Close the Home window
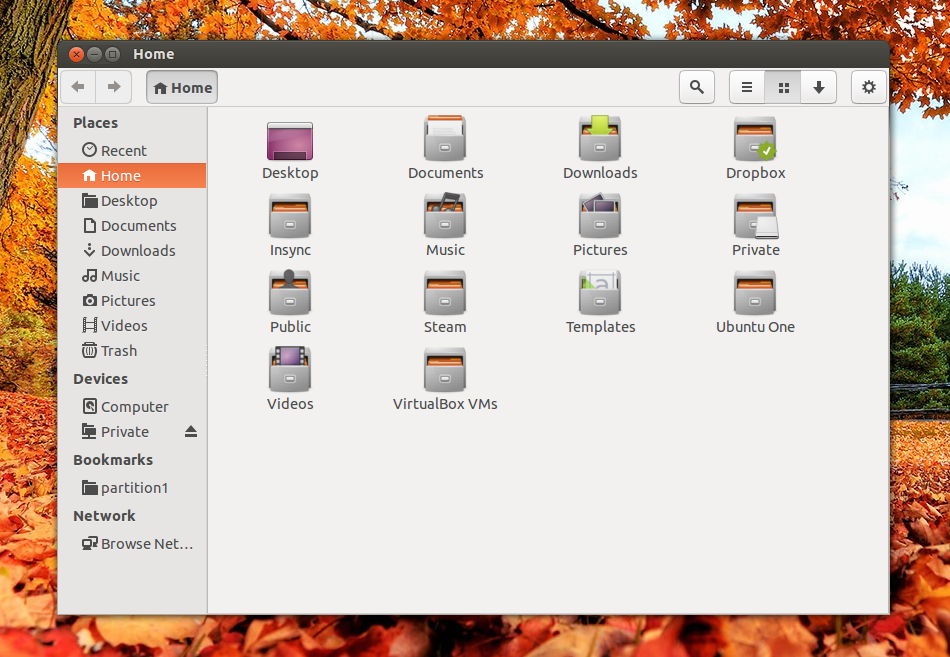The height and width of the screenshot is (657, 950). [76, 55]
